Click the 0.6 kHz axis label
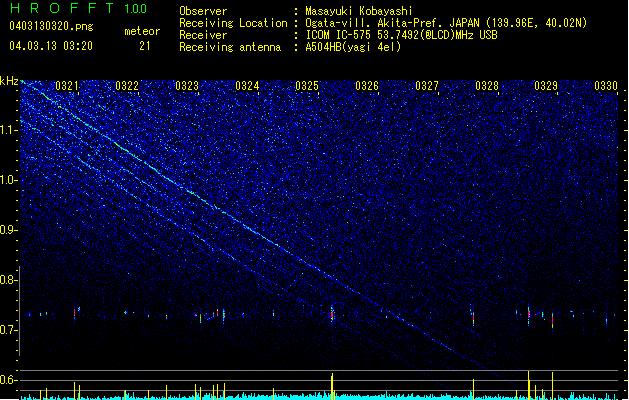The width and height of the screenshot is (629, 400). pos(9,380)
